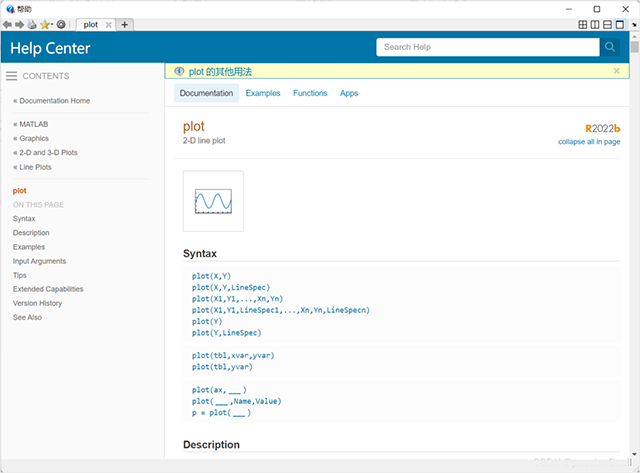This screenshot has height=473, width=640.
Task: Open plot(___,Name,Value) syntax link
Action: pyautogui.click(x=237, y=402)
